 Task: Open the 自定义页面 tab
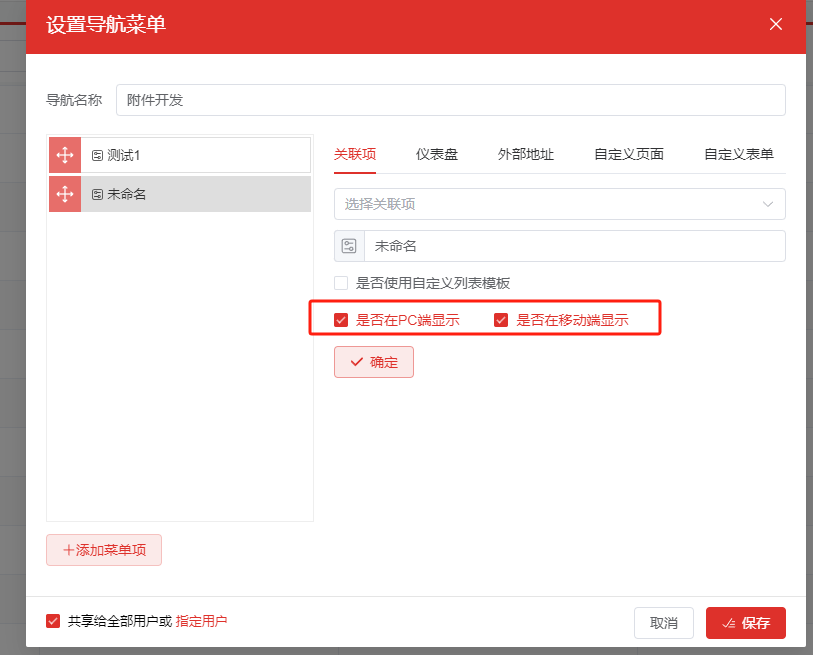click(629, 154)
